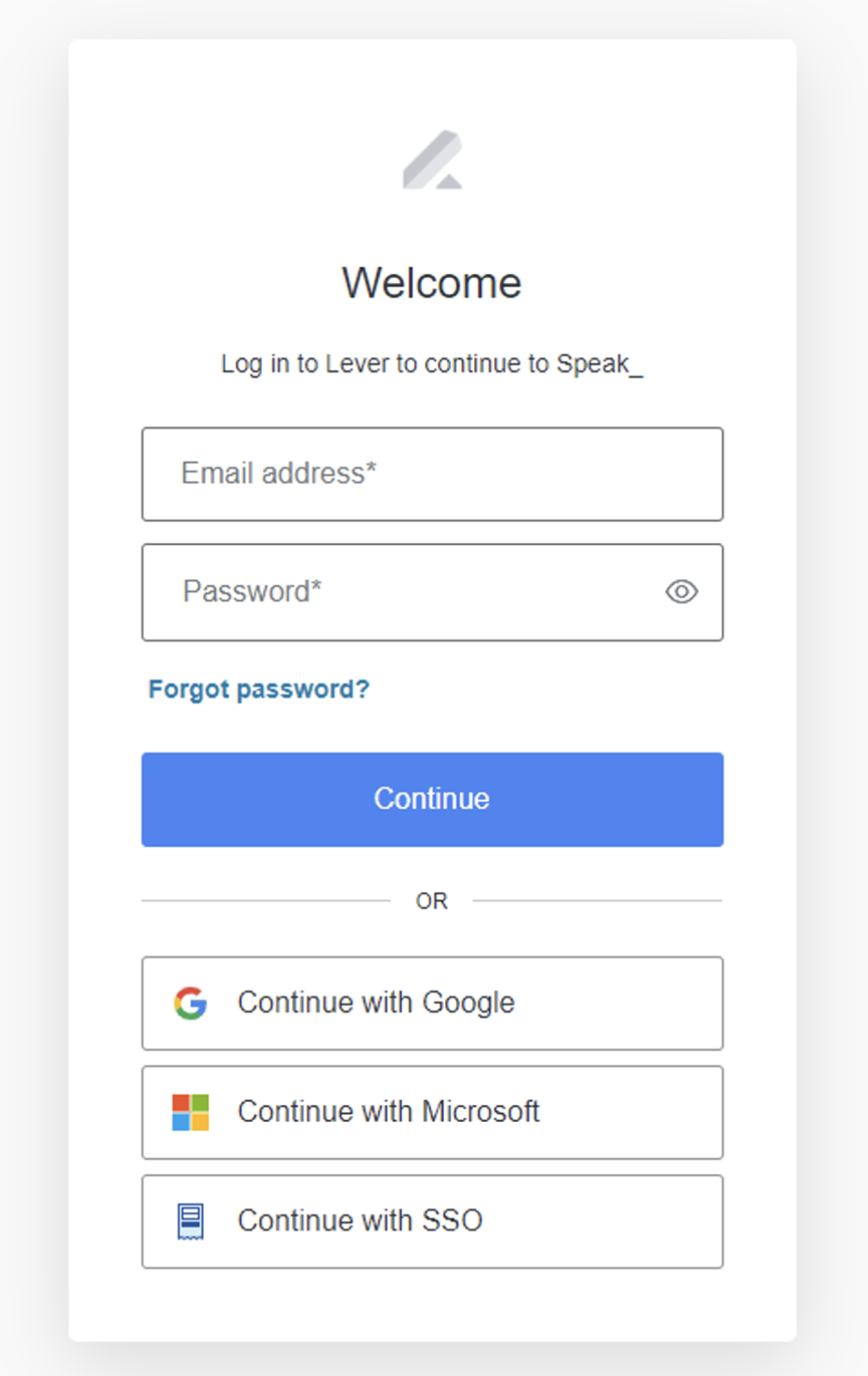Click the Email address placeholder label

(278, 473)
